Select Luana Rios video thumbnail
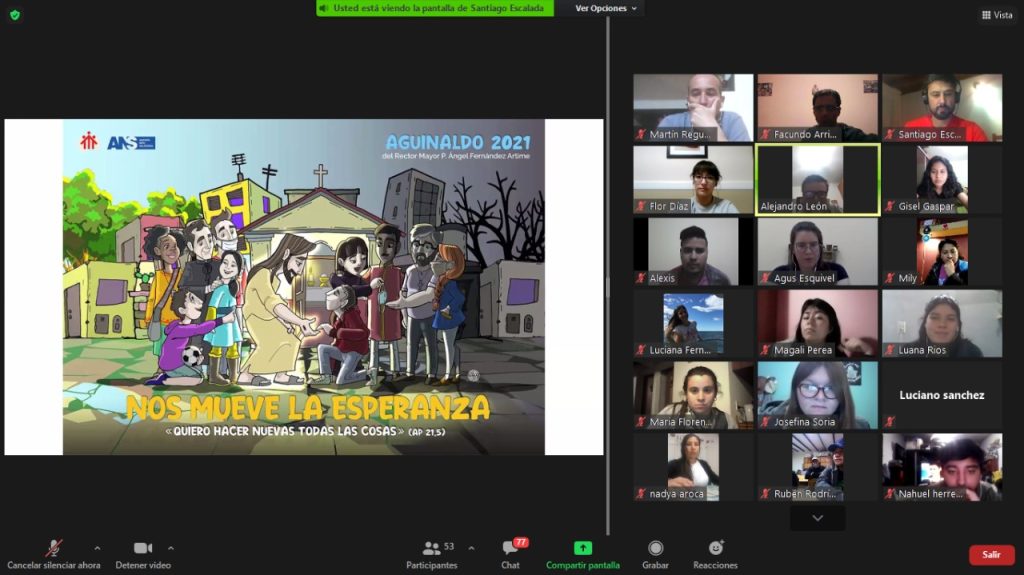 coord(942,323)
